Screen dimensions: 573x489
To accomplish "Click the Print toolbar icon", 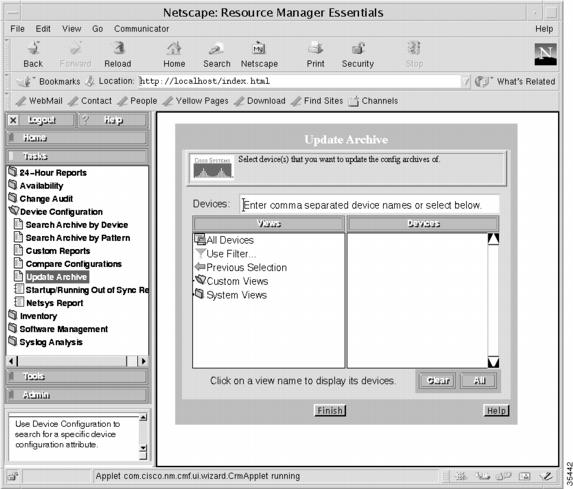I will 315,54.
